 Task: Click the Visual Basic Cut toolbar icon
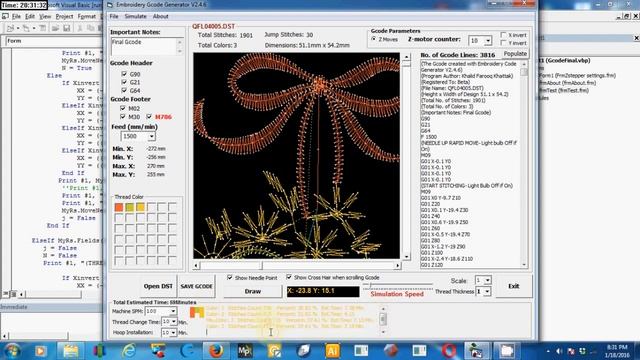tap(80, 28)
